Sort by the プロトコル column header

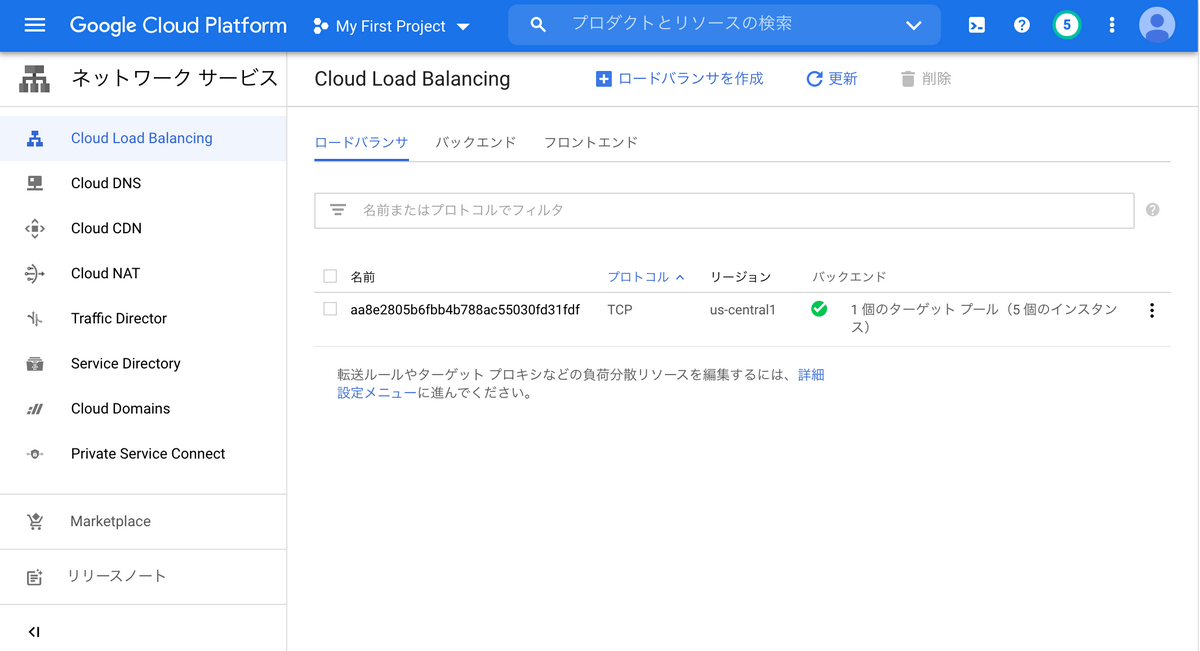pyautogui.click(x=646, y=277)
